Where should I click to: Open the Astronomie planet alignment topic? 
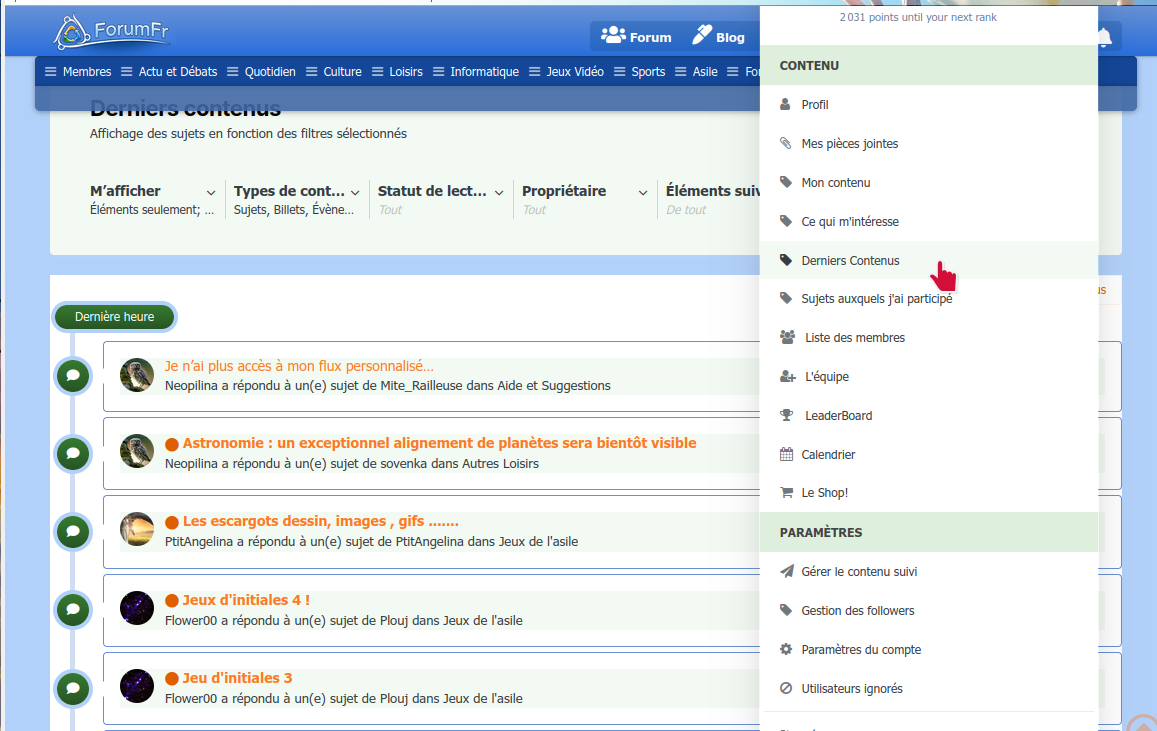(439, 443)
